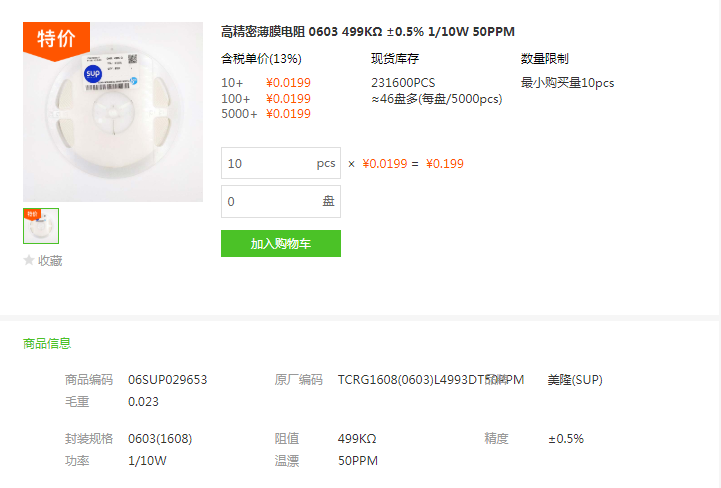Viewport: 721px width, 488px height.
Task: Click the 加入购物车 add to cart button
Action: (281, 243)
